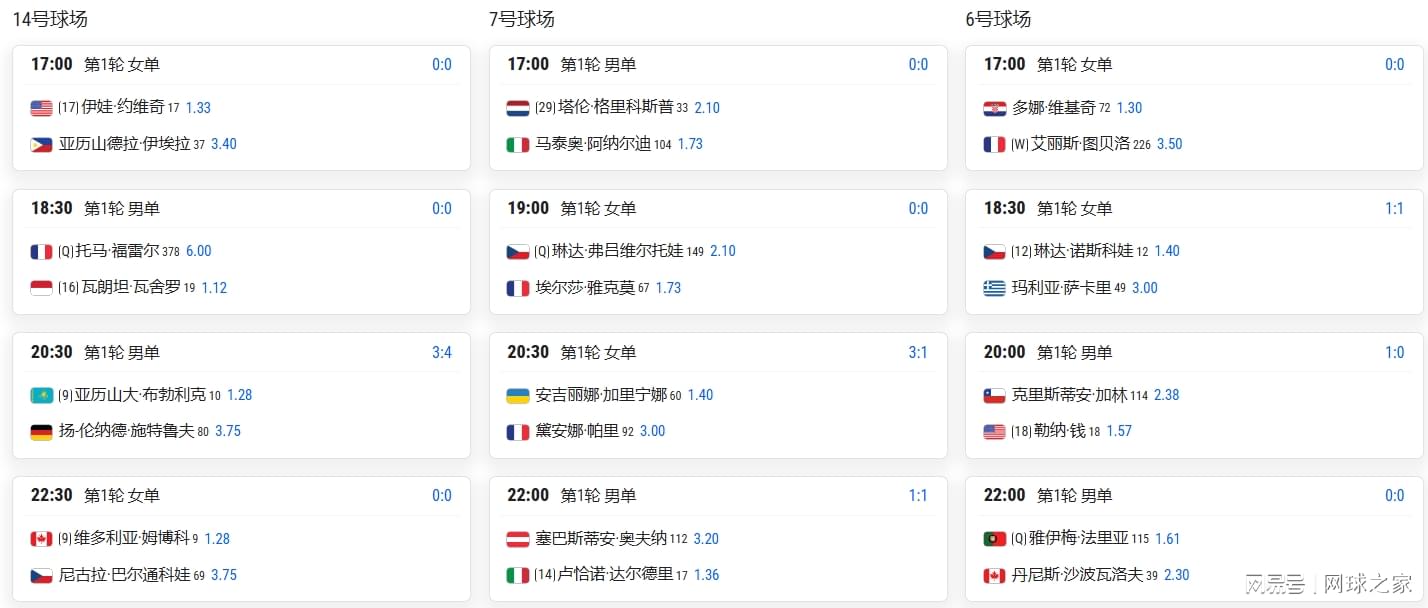
Task: Click the Kazakhstan flag beside 亚历山大·布勃利克
Action: pos(41,395)
